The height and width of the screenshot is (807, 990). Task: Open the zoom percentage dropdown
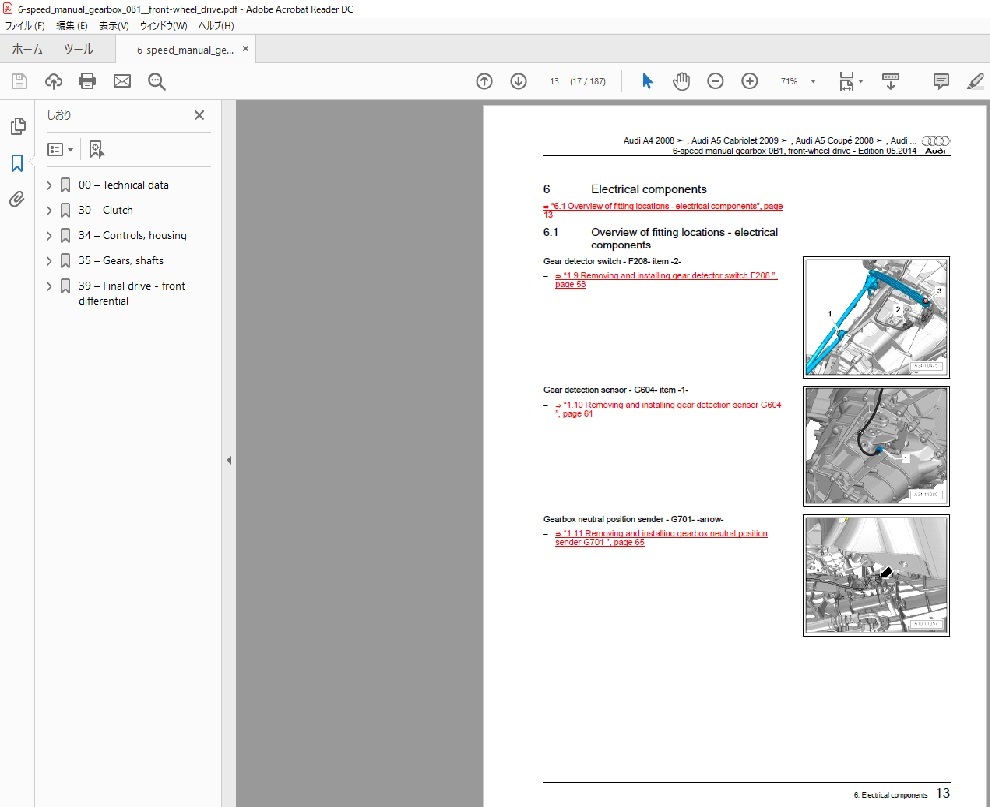[x=812, y=82]
